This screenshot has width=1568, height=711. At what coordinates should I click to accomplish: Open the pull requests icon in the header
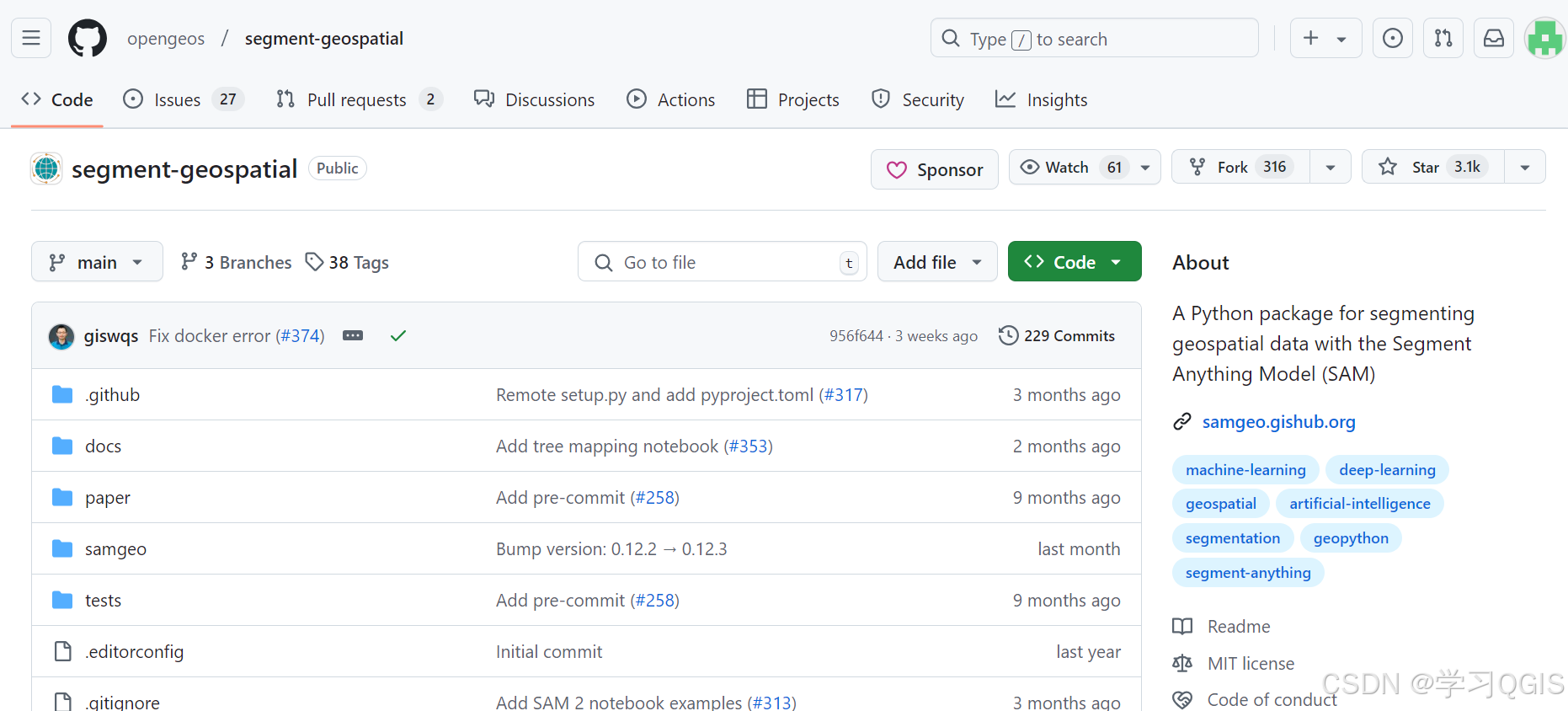(1443, 38)
